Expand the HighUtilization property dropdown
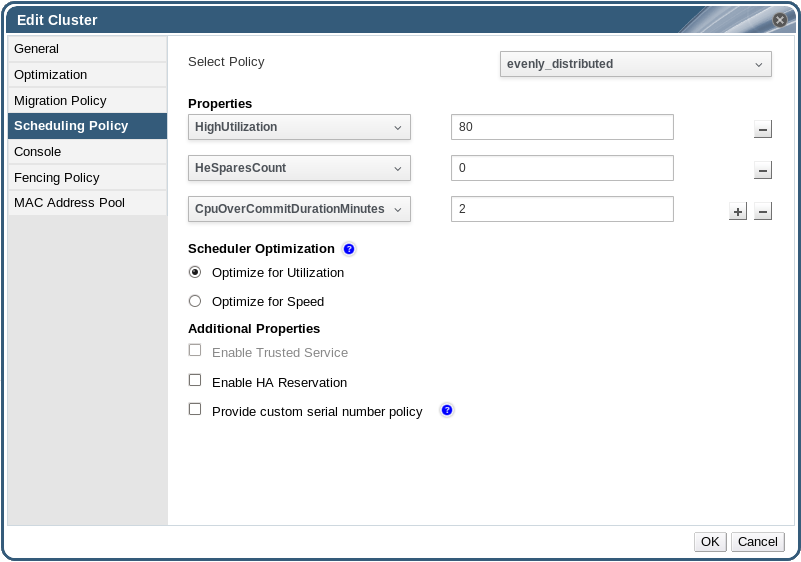Image resolution: width=801 pixels, height=562 pixels. click(x=299, y=127)
